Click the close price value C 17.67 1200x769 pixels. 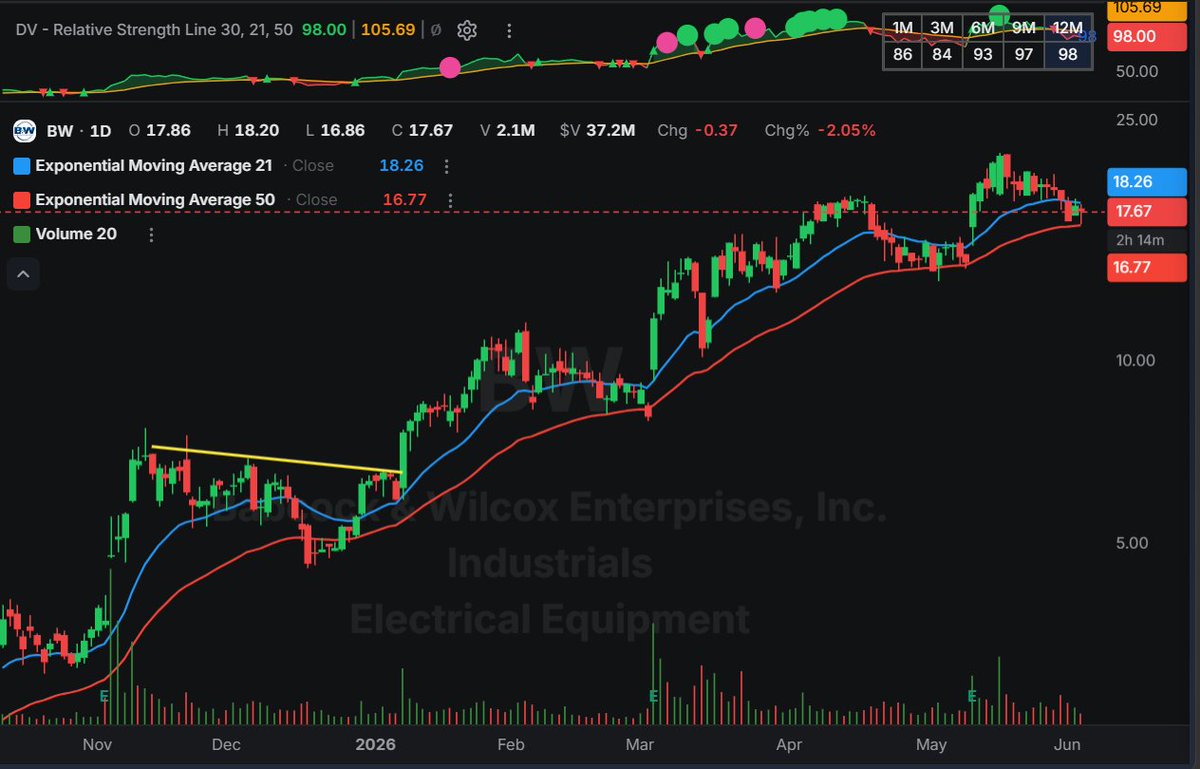click(x=423, y=131)
